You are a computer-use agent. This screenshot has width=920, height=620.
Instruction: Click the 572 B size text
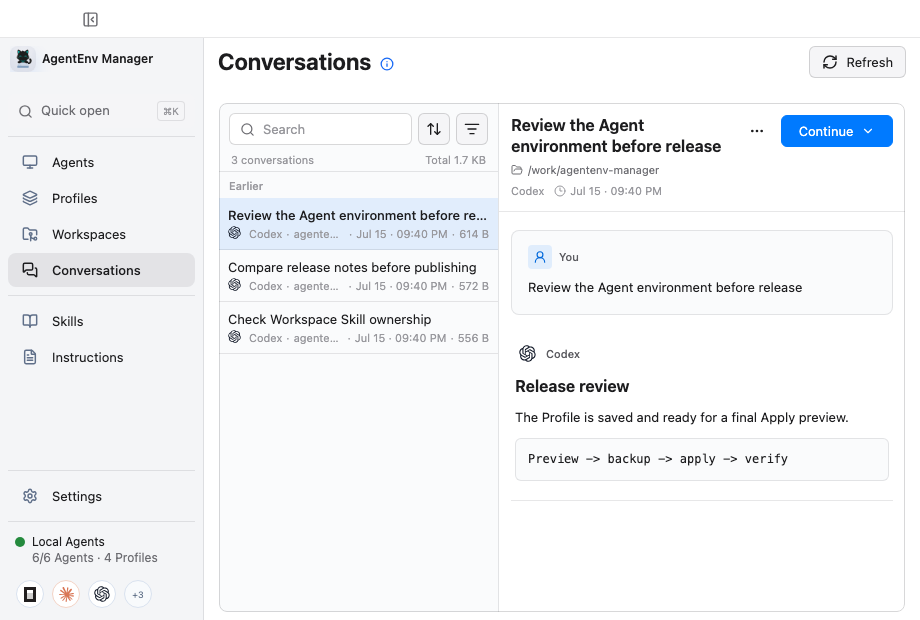[x=473, y=286]
